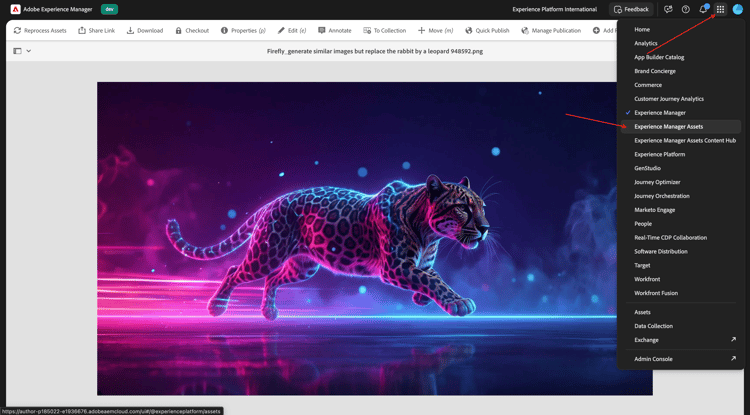Viewport: 750px width, 415px height.
Task: Open Properties via the info icon
Action: [224, 31]
